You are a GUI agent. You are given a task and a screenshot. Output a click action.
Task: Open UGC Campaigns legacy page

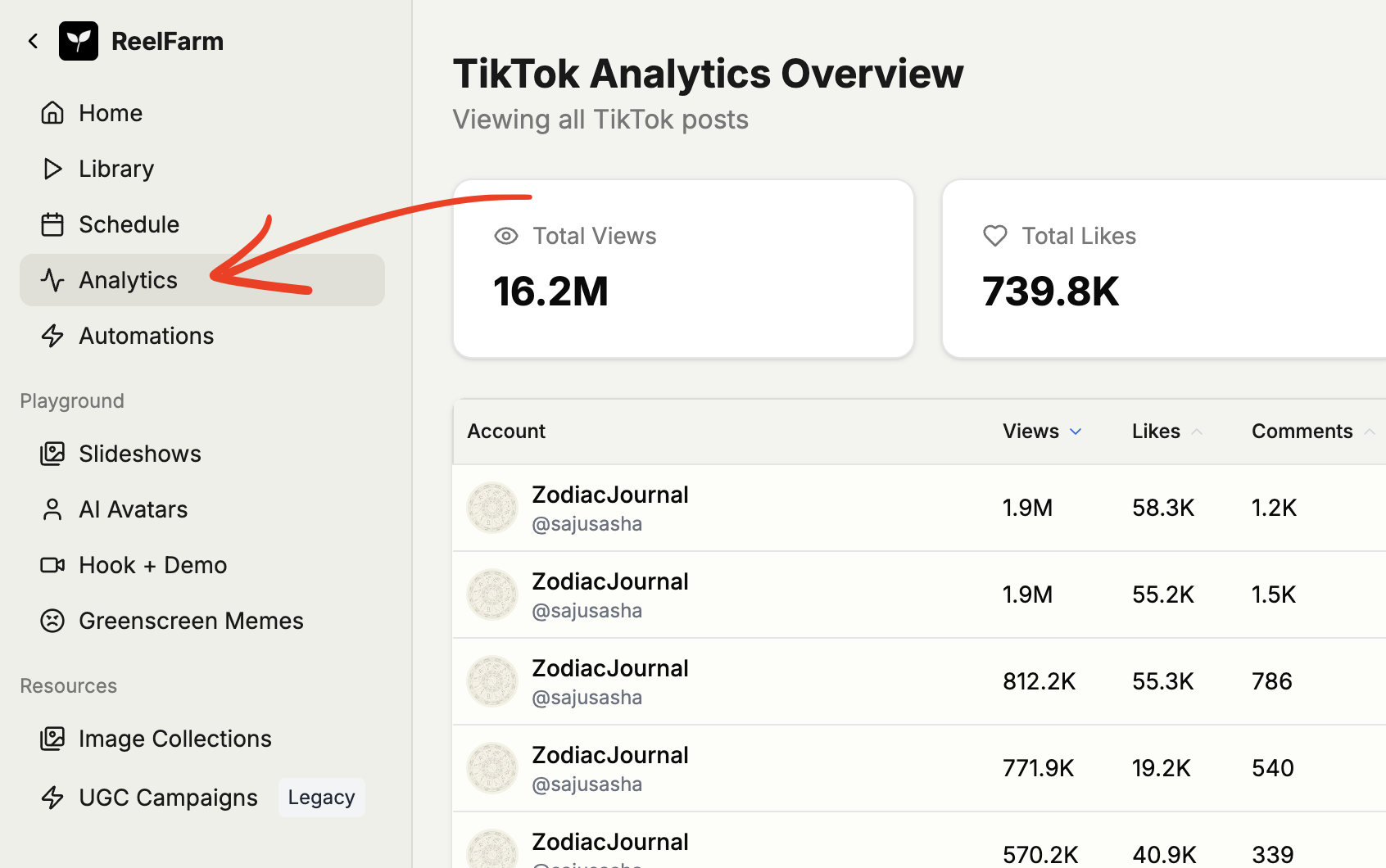pyautogui.click(x=168, y=798)
